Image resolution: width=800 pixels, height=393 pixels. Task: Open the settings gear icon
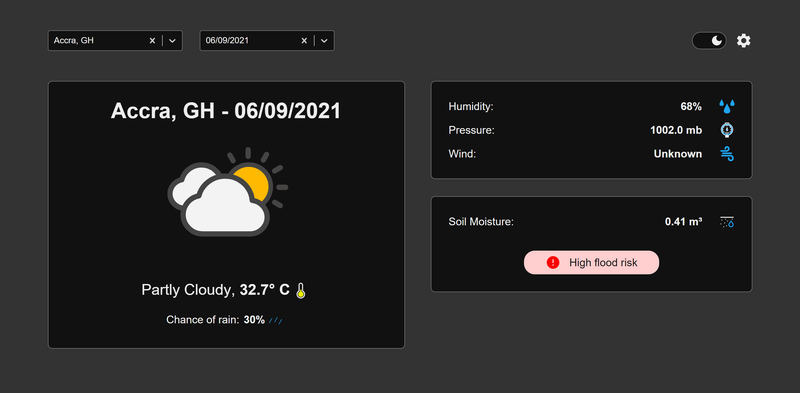point(743,41)
